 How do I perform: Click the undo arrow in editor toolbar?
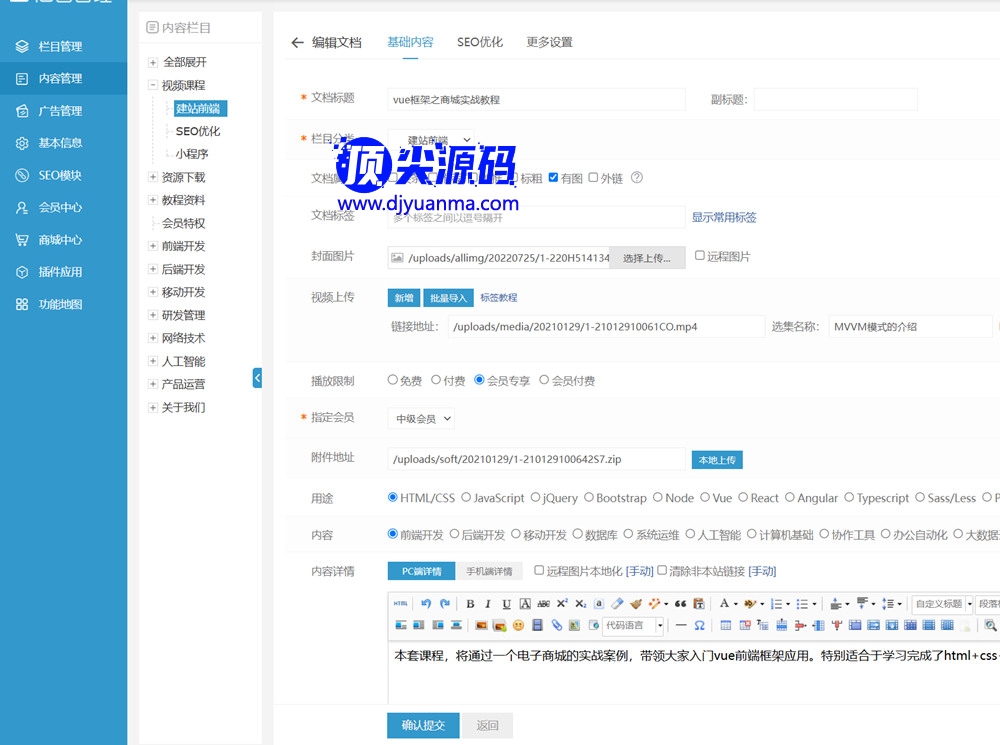point(426,604)
